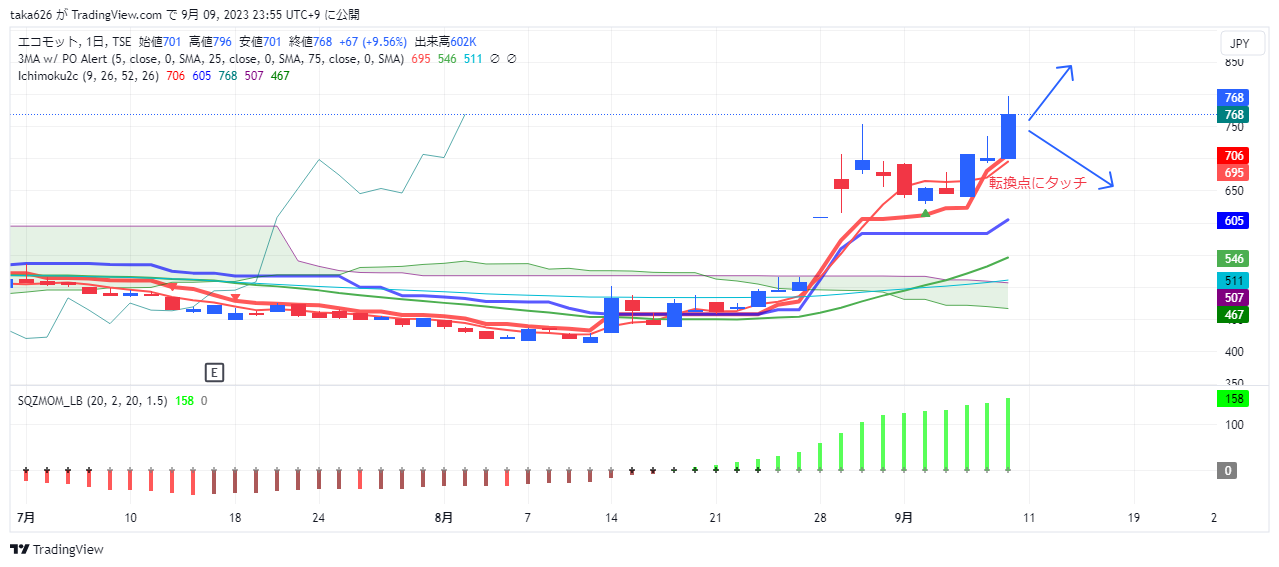Viewport: 1279px width, 567px height.
Task: Click the upward blue arrow drawing
Action: pyautogui.click(x=1052, y=91)
